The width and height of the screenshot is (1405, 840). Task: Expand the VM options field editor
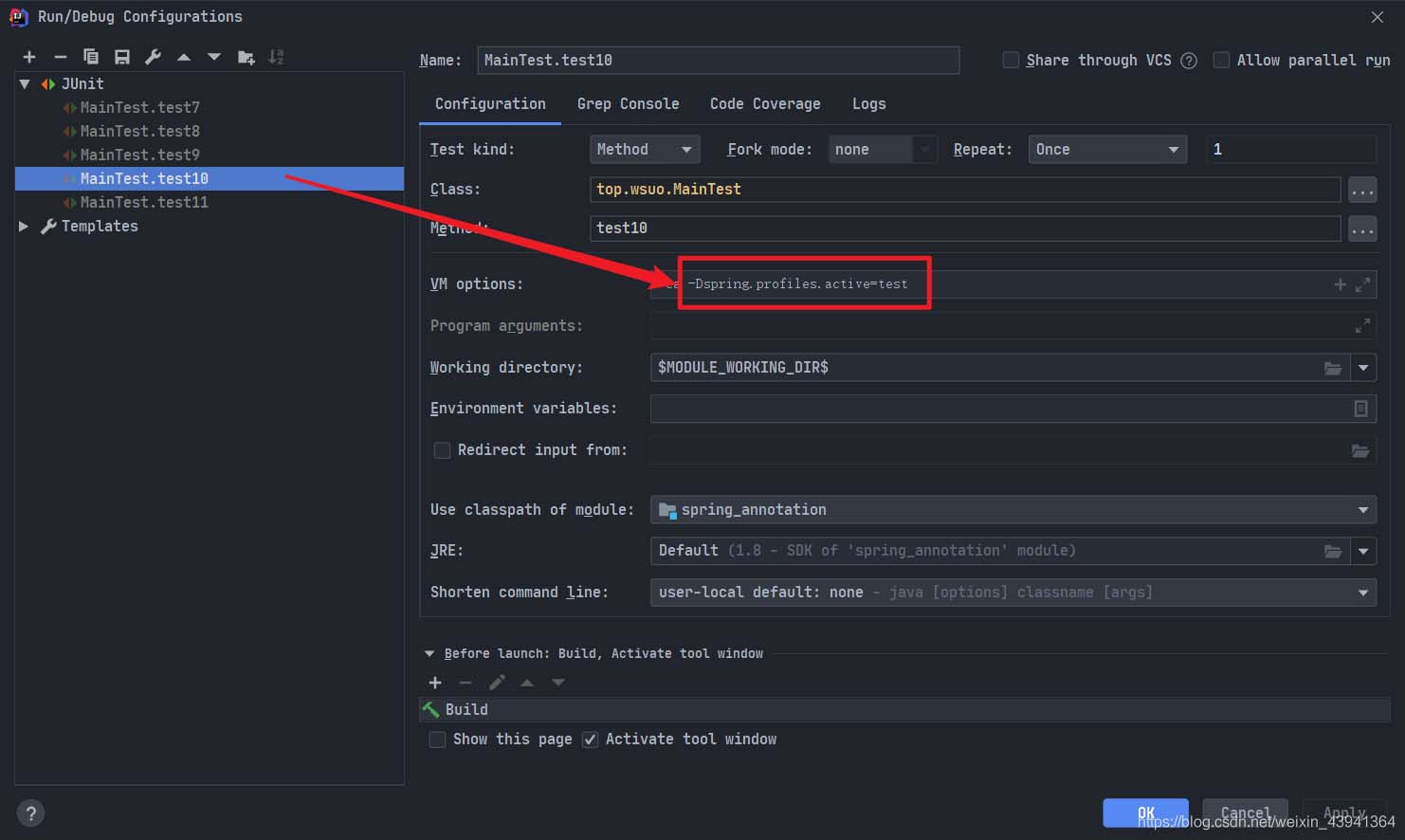(x=1362, y=284)
